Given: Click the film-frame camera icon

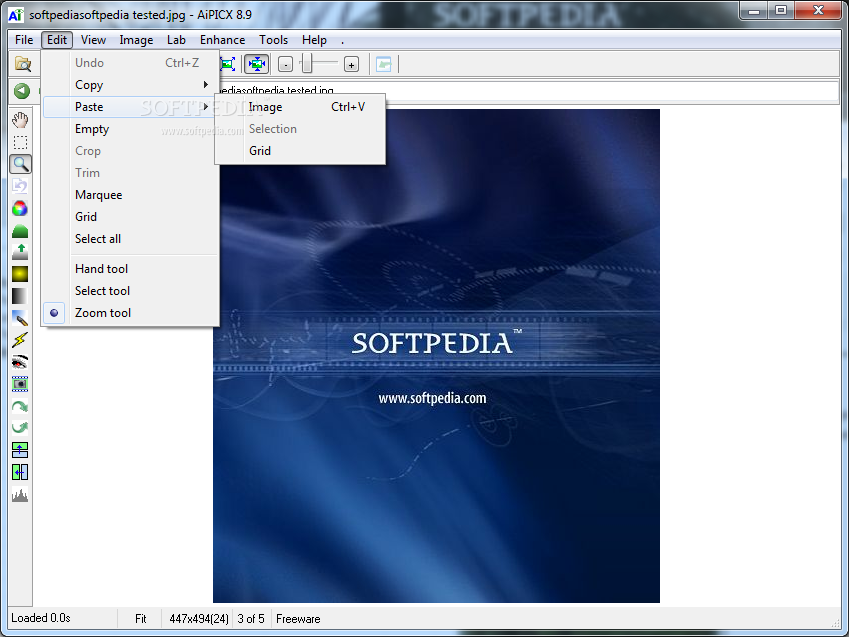Looking at the screenshot, I should [x=20, y=384].
